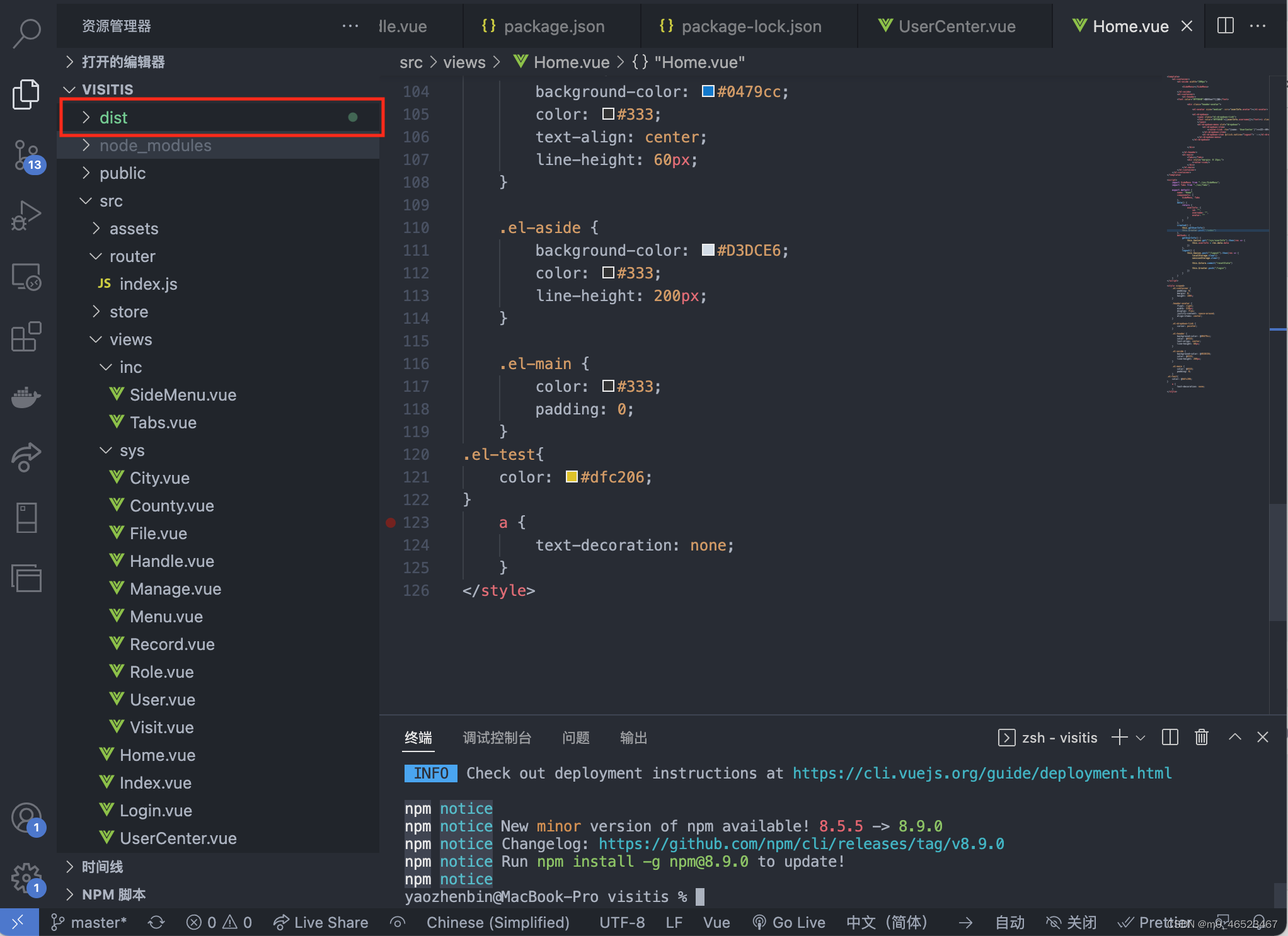The image size is (1288, 936).
Task: Open new terminal profile dropdown arrow
Action: click(1141, 737)
